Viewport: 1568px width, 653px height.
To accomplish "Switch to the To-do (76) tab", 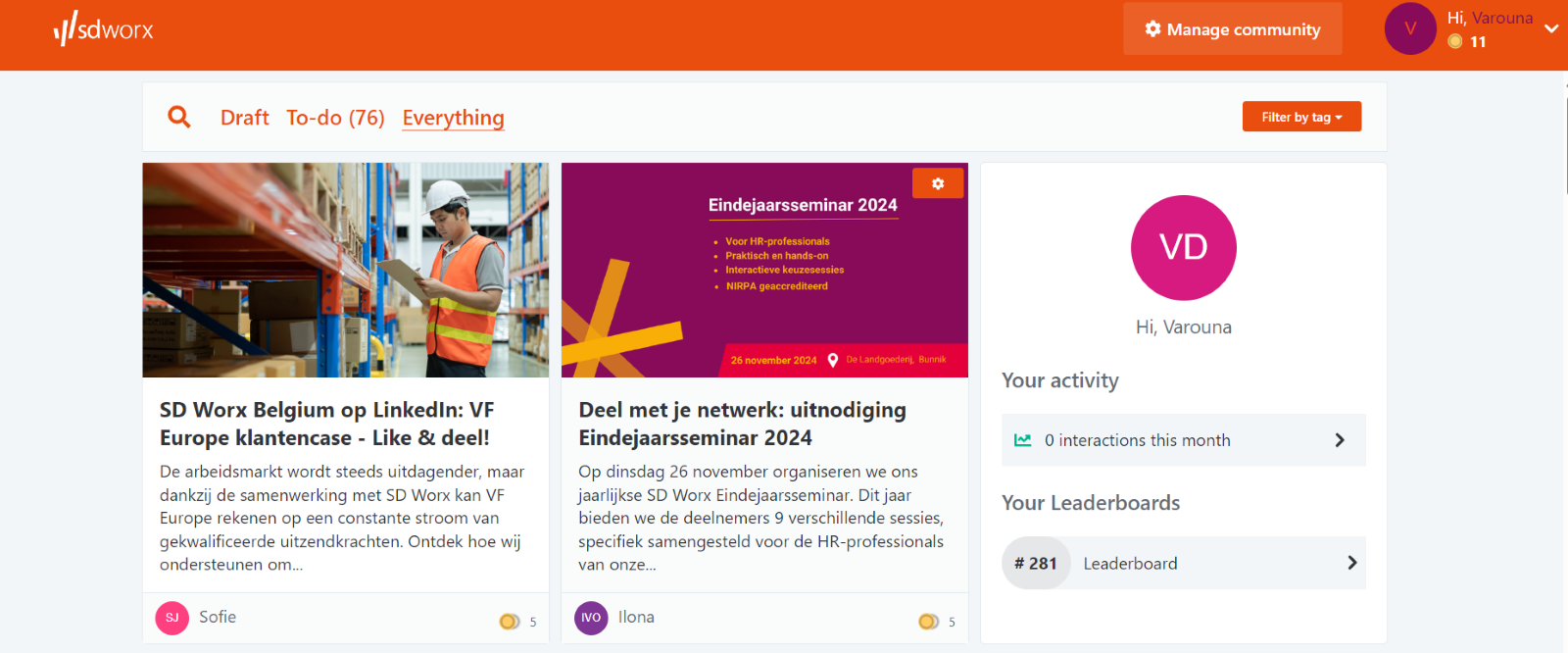I will (335, 118).
